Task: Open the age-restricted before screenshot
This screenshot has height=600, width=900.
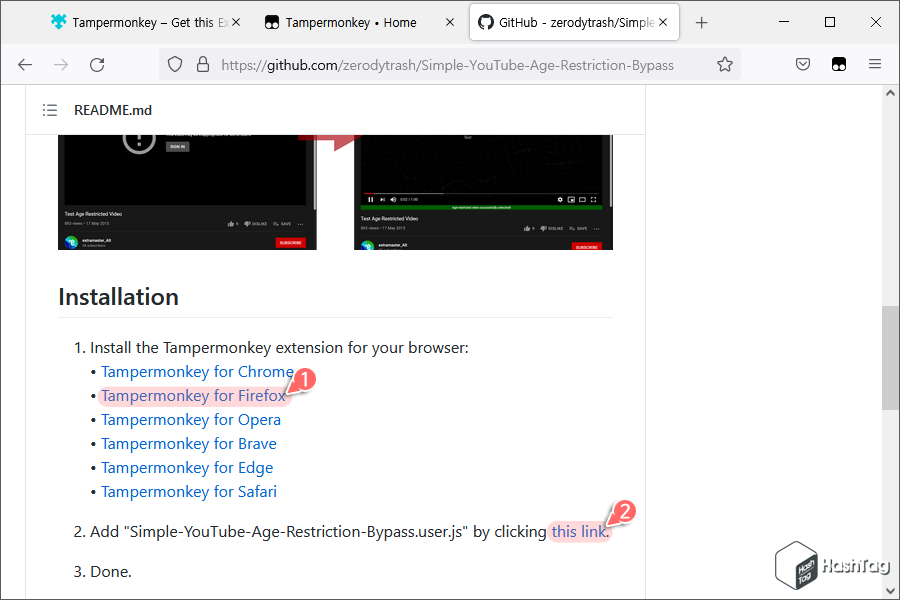Action: click(x=187, y=192)
